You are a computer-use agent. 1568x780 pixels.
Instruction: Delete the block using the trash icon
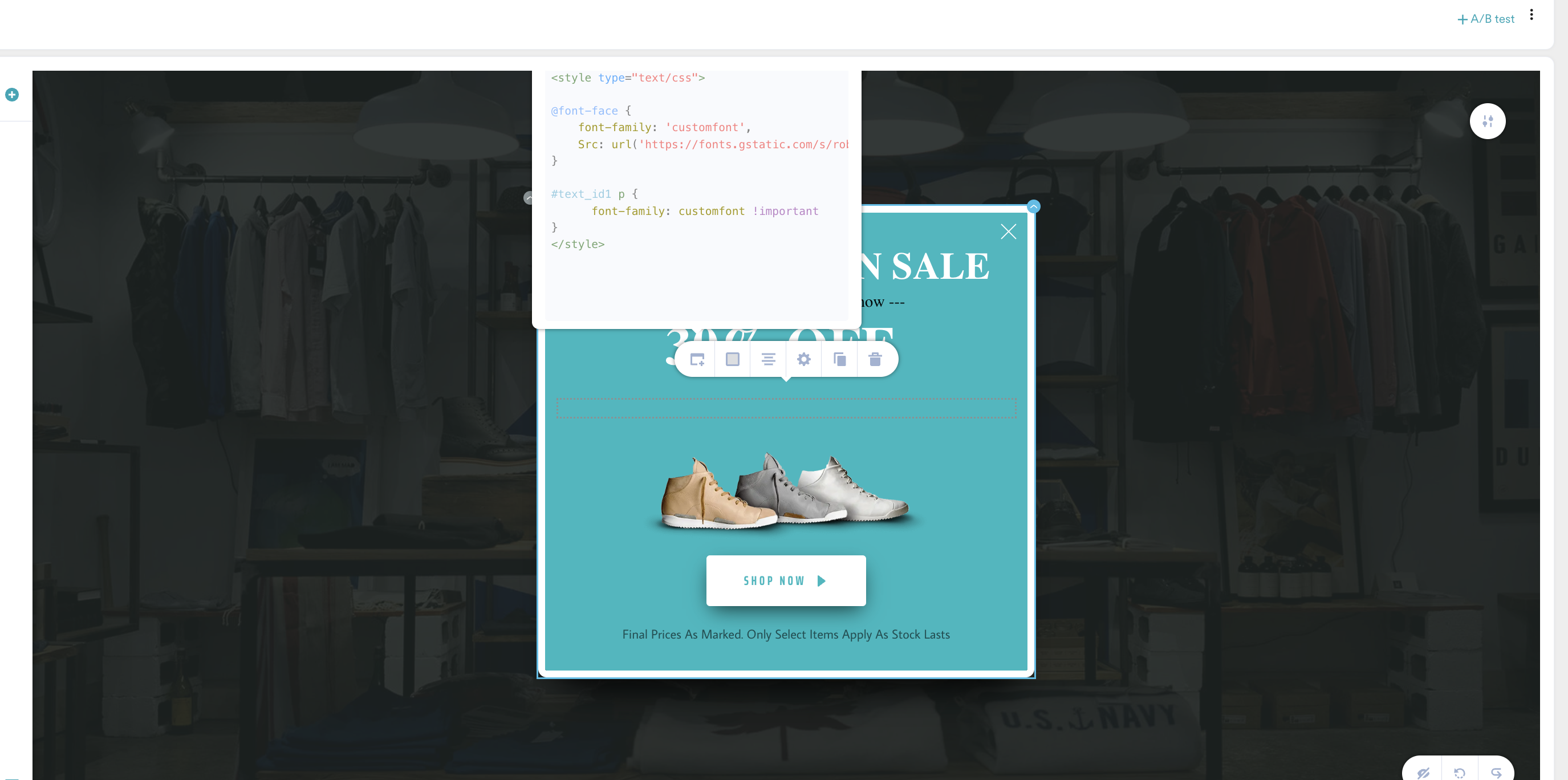pos(876,359)
